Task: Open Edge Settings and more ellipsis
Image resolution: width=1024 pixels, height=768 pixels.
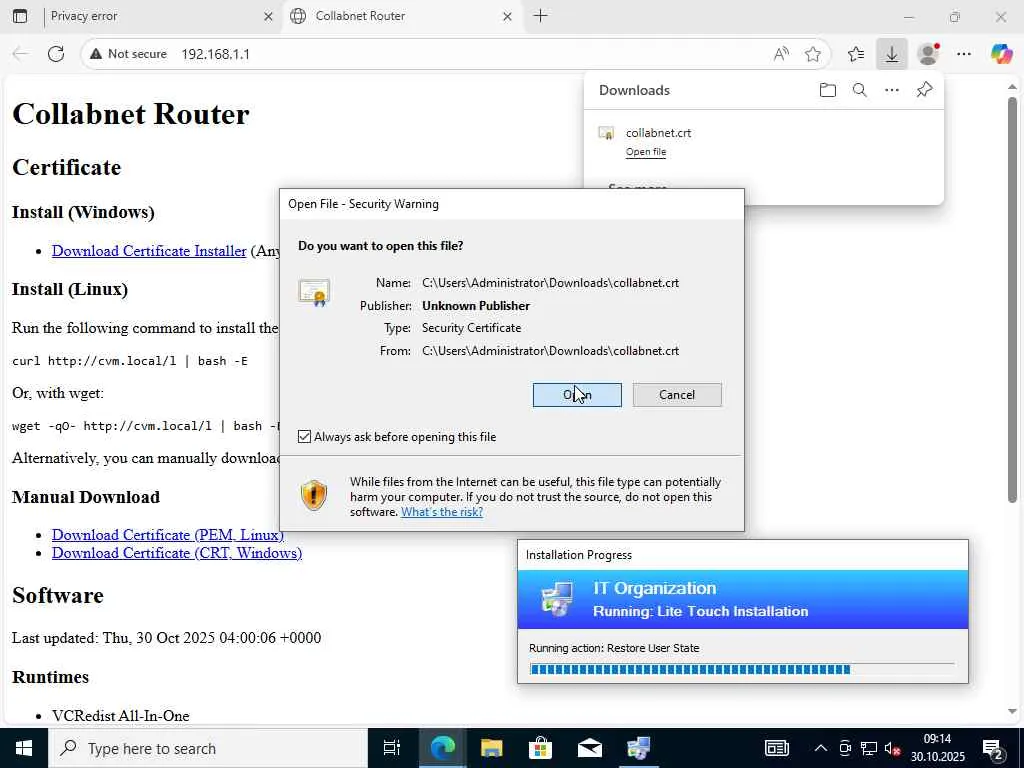Action: click(964, 54)
